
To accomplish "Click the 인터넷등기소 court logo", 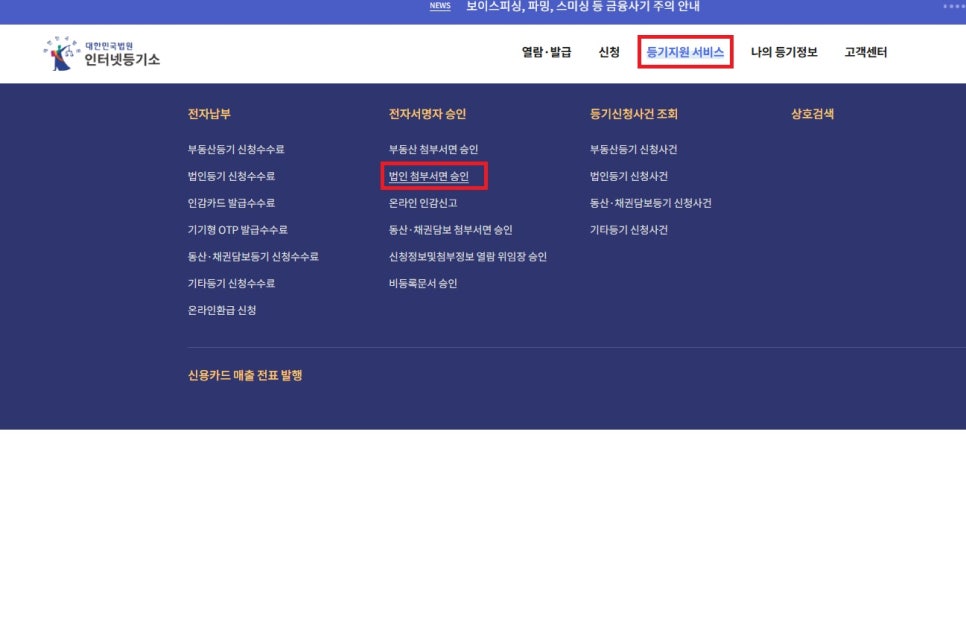I will (x=102, y=53).
